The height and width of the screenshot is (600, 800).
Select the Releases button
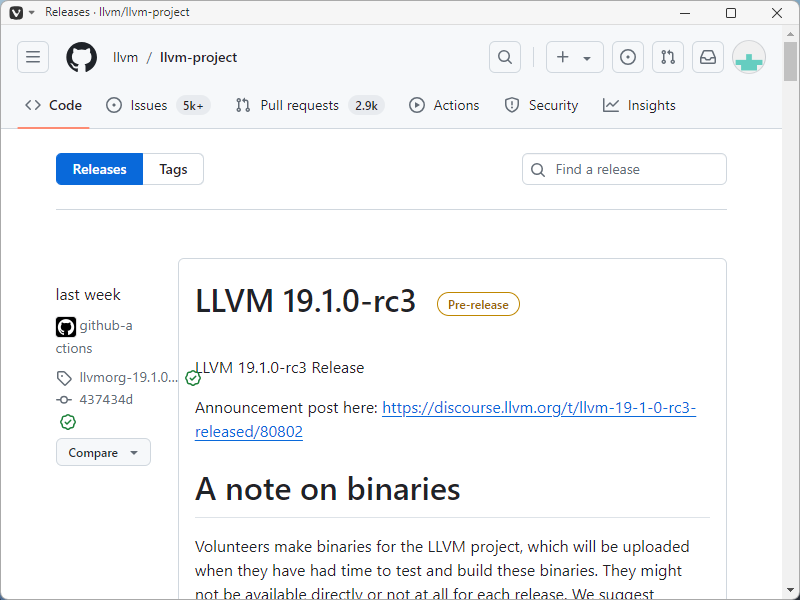[x=99, y=169]
